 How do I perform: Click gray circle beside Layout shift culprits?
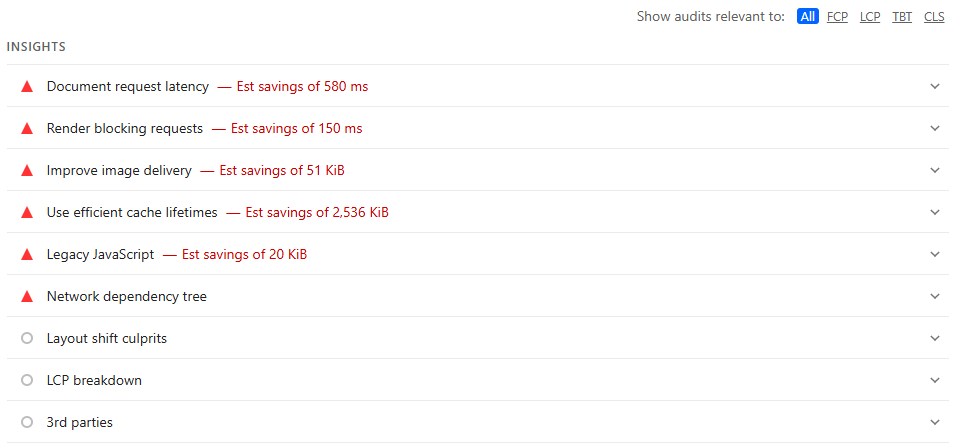pyautogui.click(x=27, y=339)
